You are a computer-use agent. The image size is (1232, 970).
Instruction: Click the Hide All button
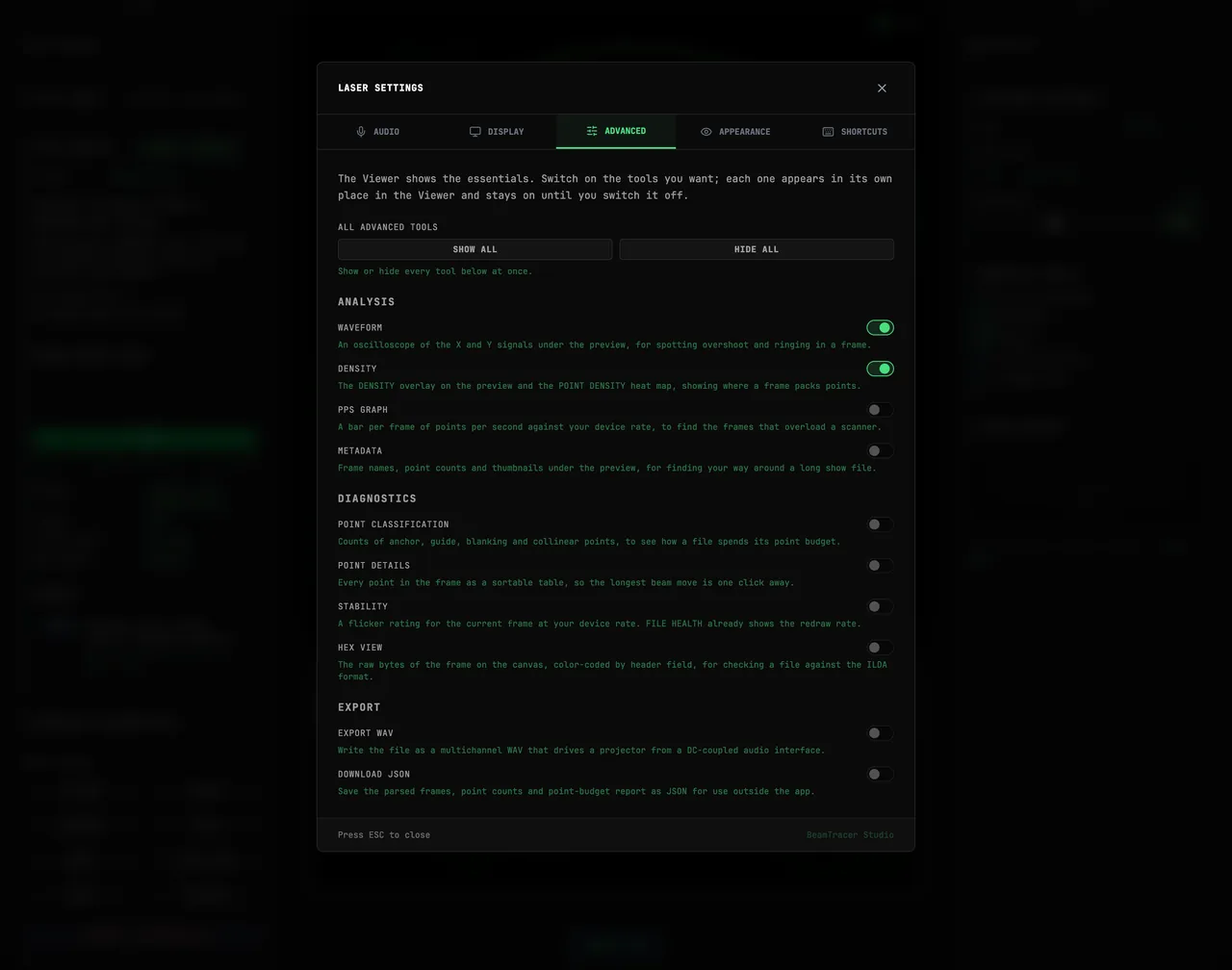click(757, 249)
